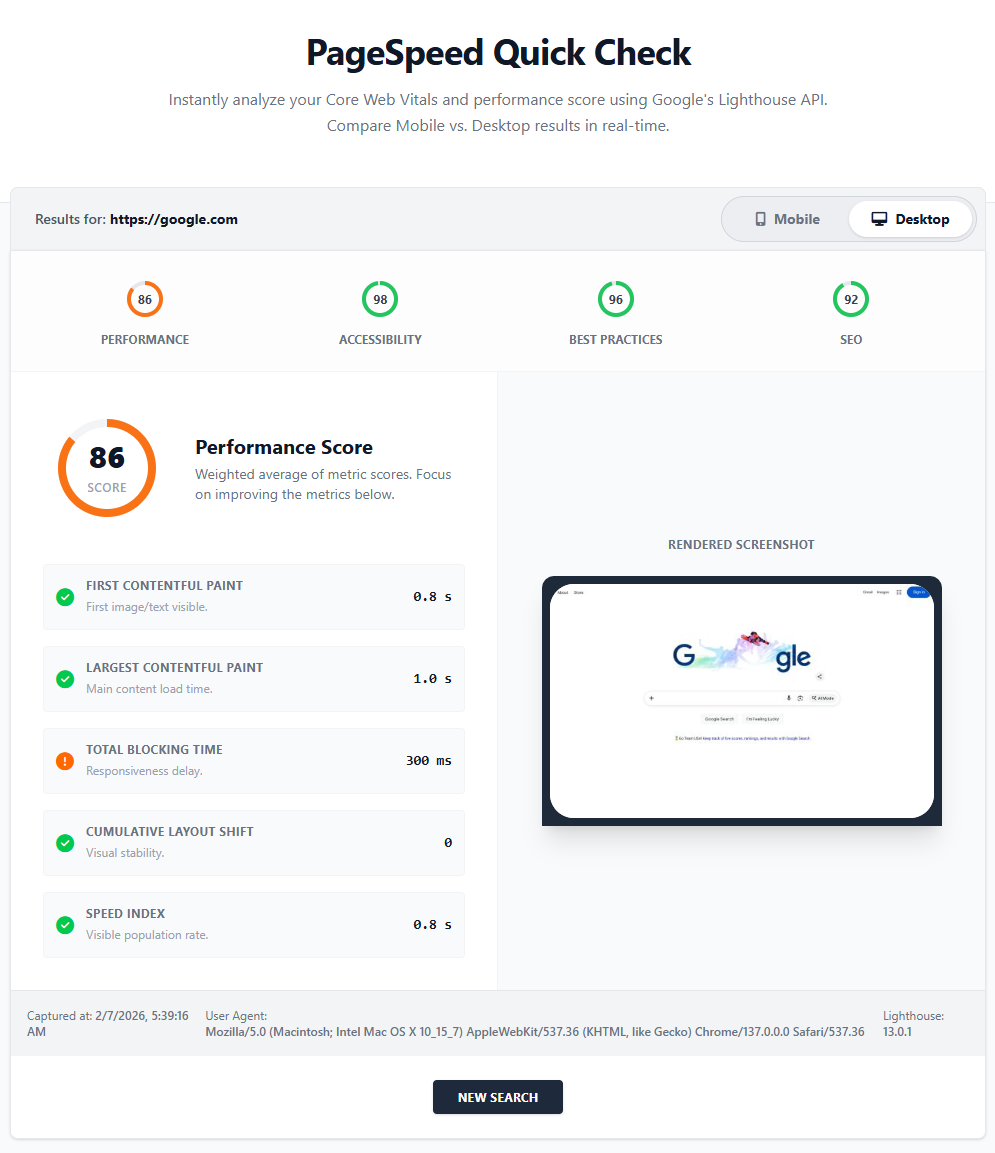Image resolution: width=995 pixels, height=1153 pixels.
Task: Click the Captured at timestamp text
Action: pos(107,1024)
